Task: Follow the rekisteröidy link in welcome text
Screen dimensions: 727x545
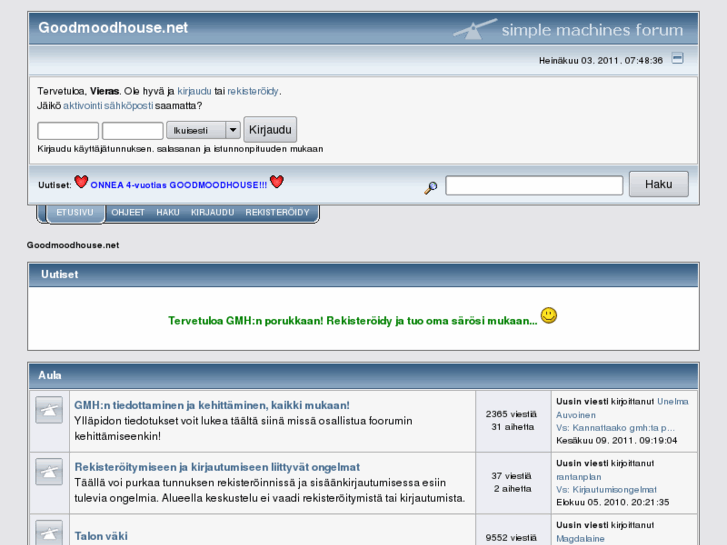Action: [253, 91]
